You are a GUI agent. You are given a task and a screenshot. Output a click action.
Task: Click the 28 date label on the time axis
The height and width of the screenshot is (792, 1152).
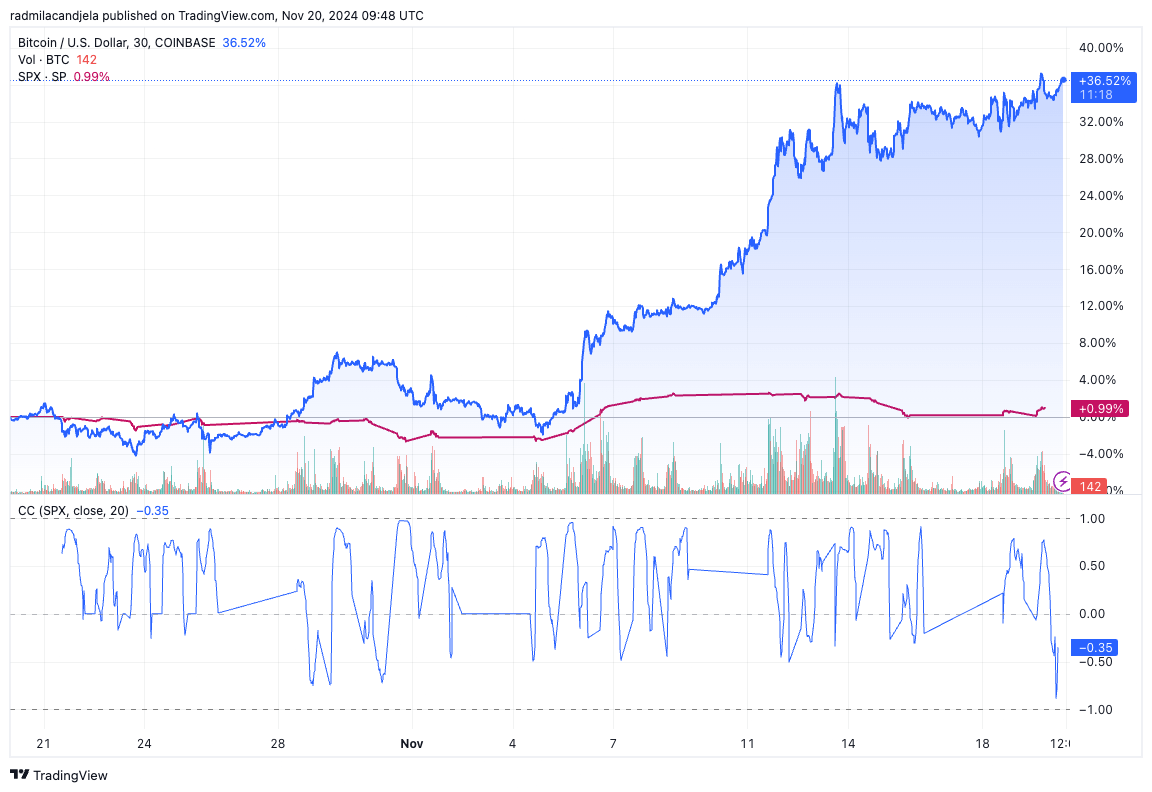pos(278,744)
